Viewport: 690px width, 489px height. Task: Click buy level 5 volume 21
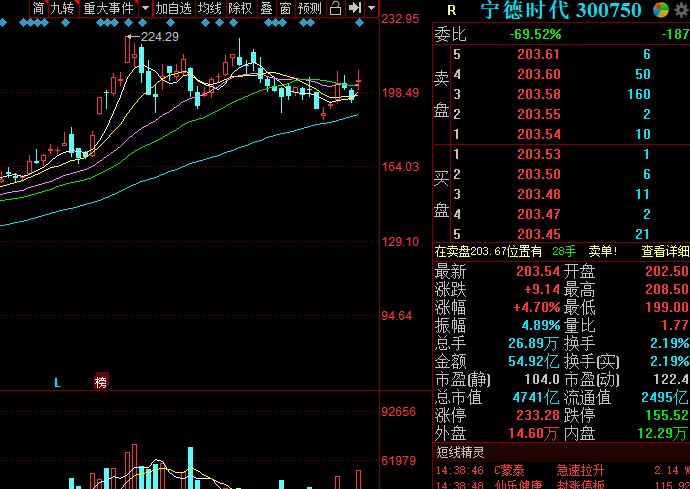click(x=642, y=234)
